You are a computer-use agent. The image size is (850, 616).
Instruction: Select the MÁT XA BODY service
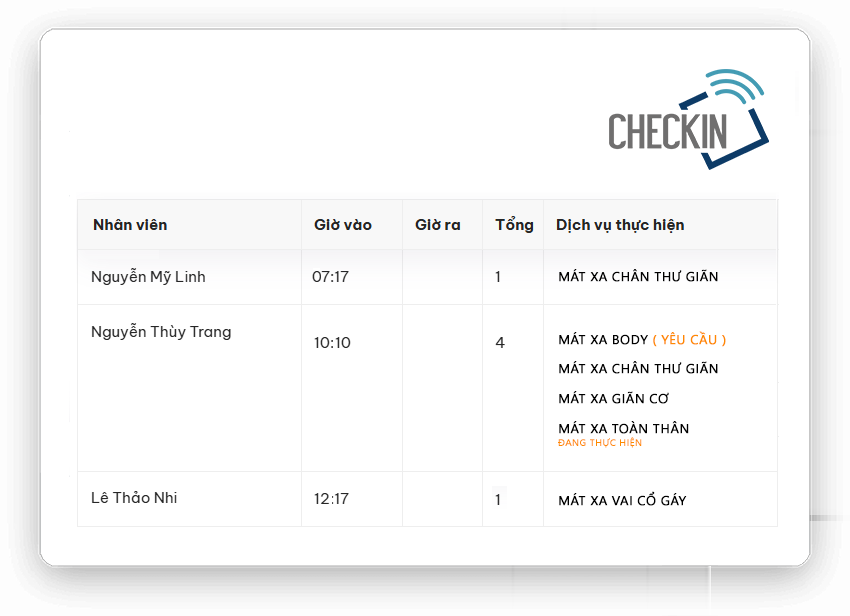603,340
